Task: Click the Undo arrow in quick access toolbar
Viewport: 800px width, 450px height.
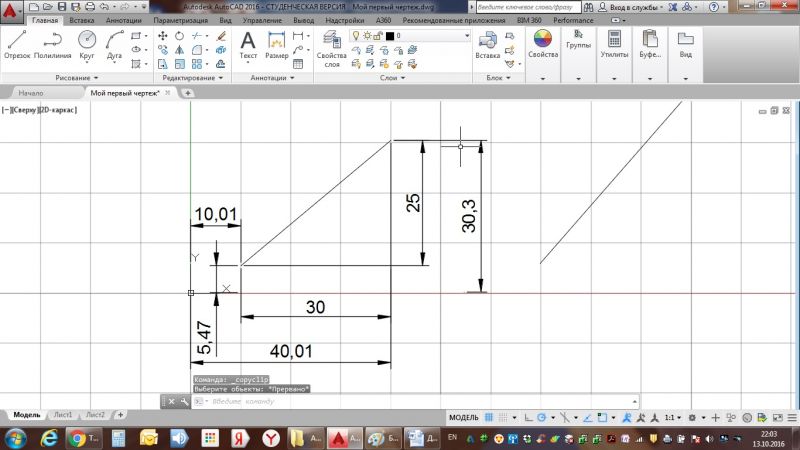Action: (104, 7)
